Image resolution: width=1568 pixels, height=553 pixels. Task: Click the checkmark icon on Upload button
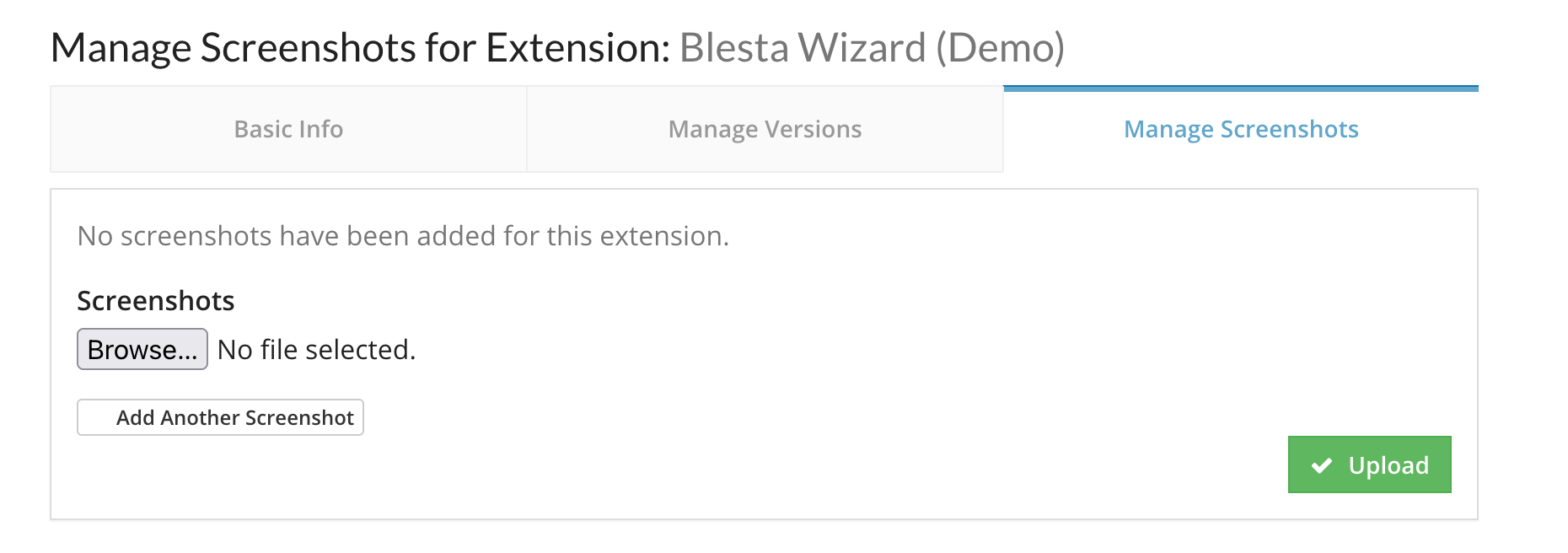pos(1322,465)
